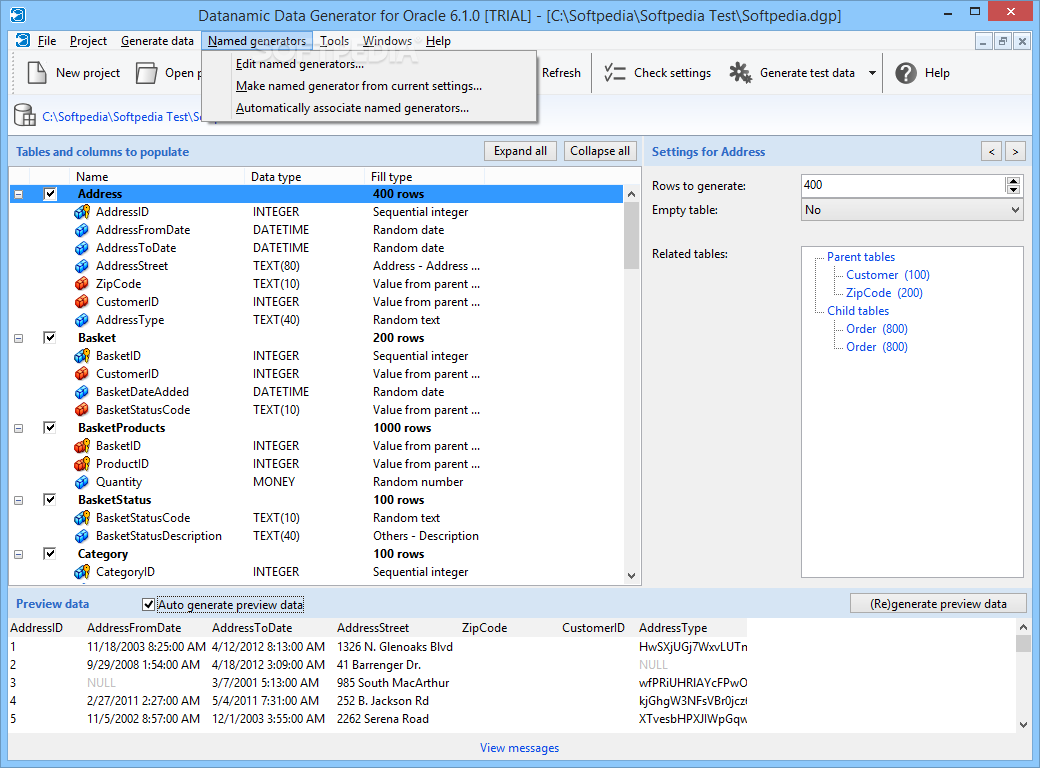Click the application icon left of the File menu
Screen dimensions: 1040x768
click(x=23, y=40)
